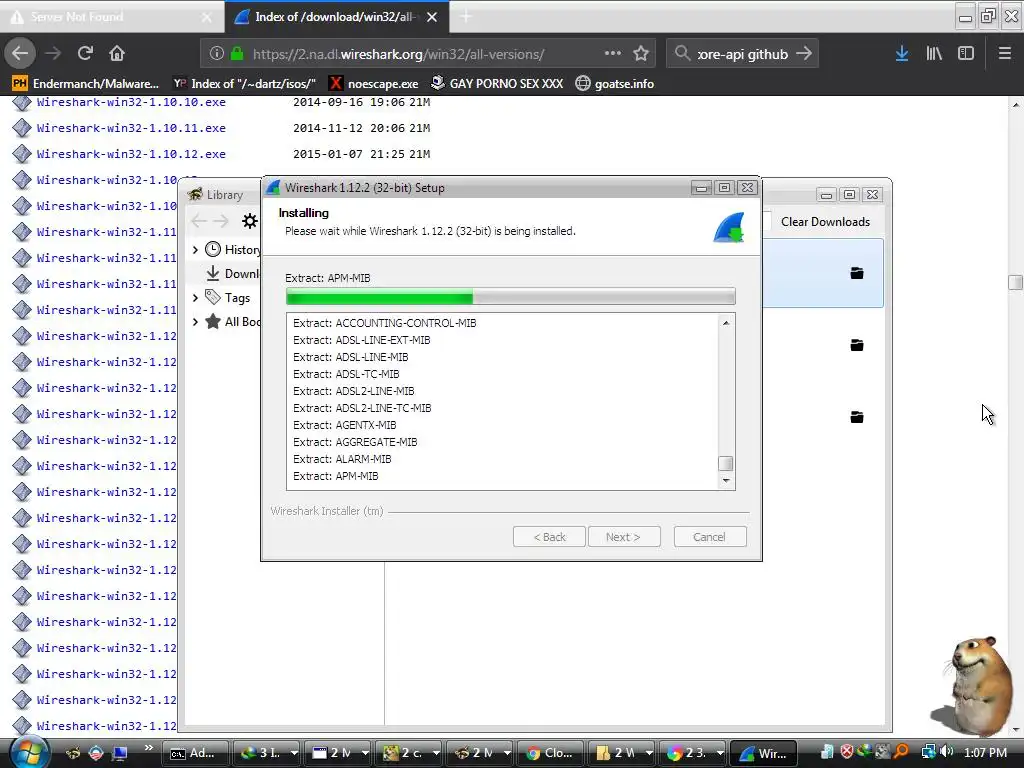Reload the Wireshark downloads page
This screenshot has height=768, width=1024.
85,53
